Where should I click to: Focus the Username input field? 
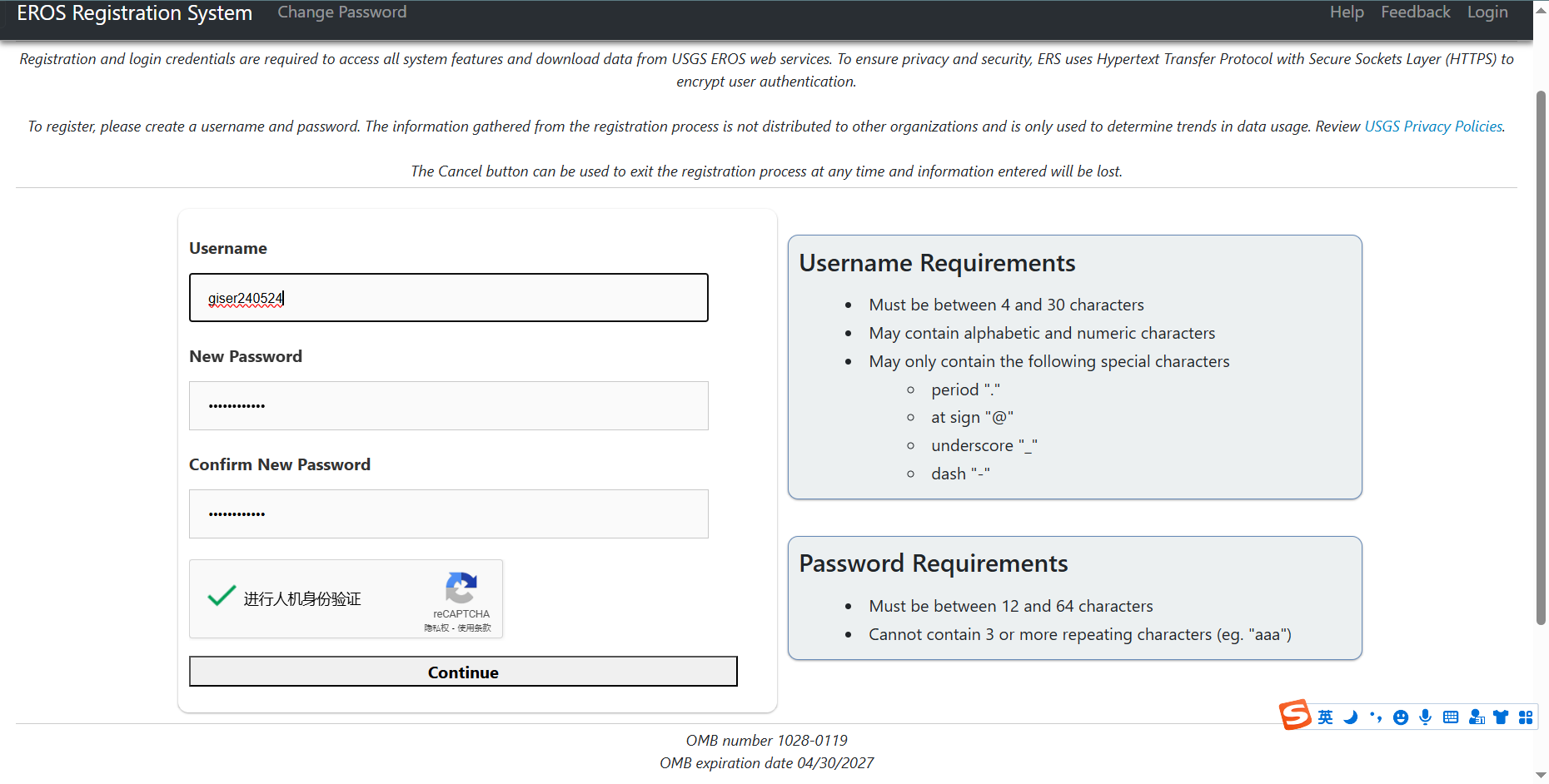click(449, 298)
